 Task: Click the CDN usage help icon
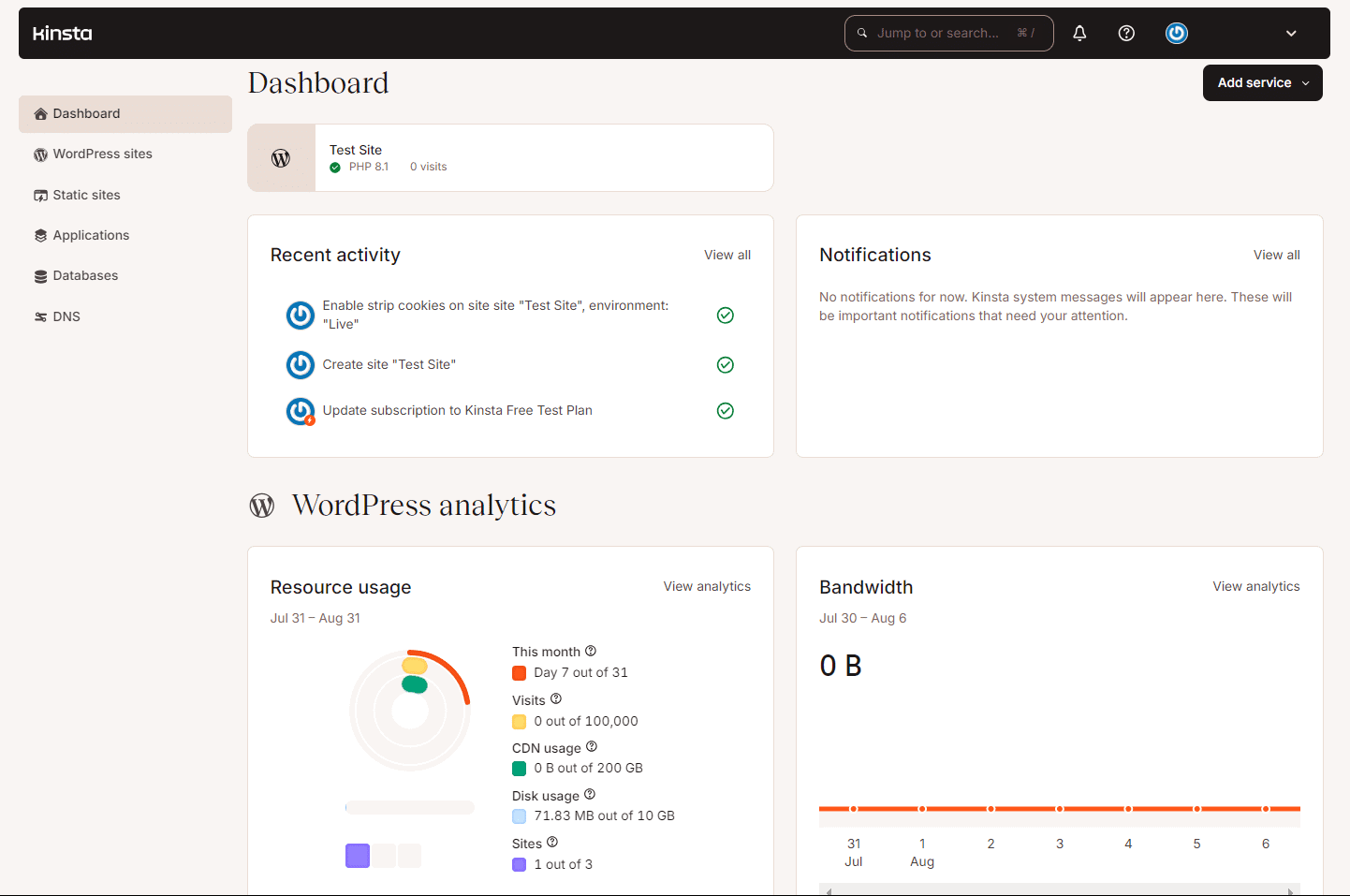[x=592, y=747]
